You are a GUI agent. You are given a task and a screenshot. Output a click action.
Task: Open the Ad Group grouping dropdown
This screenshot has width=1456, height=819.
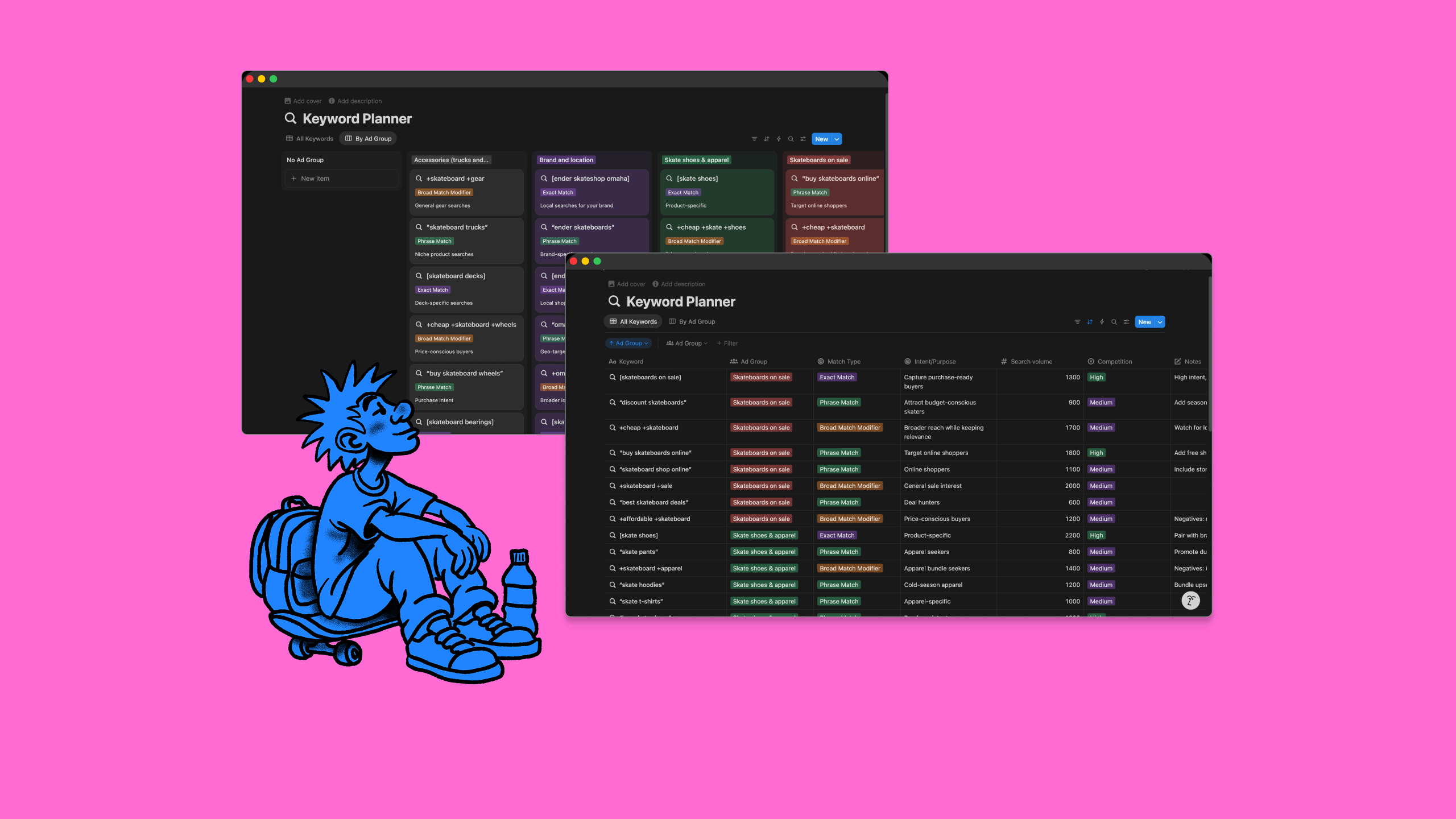(x=686, y=343)
